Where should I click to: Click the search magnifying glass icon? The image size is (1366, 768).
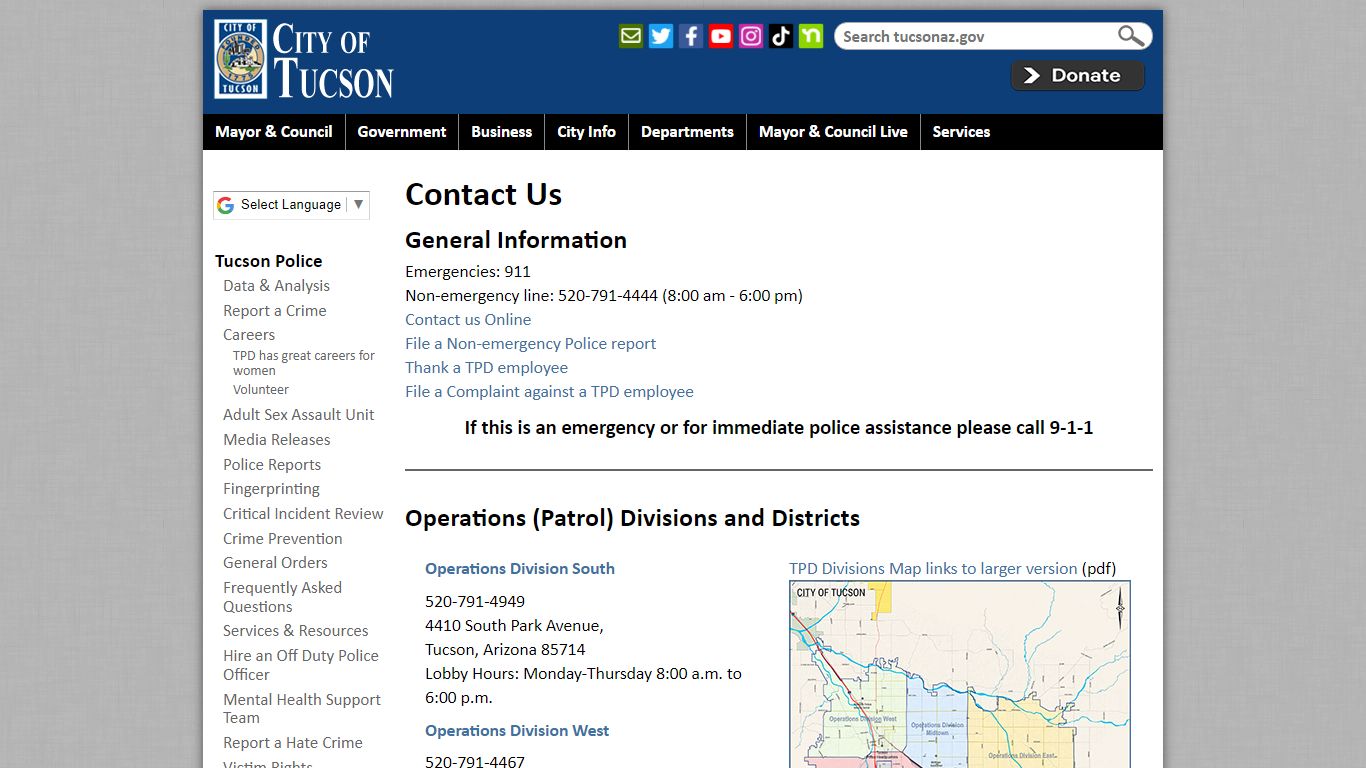[1131, 36]
